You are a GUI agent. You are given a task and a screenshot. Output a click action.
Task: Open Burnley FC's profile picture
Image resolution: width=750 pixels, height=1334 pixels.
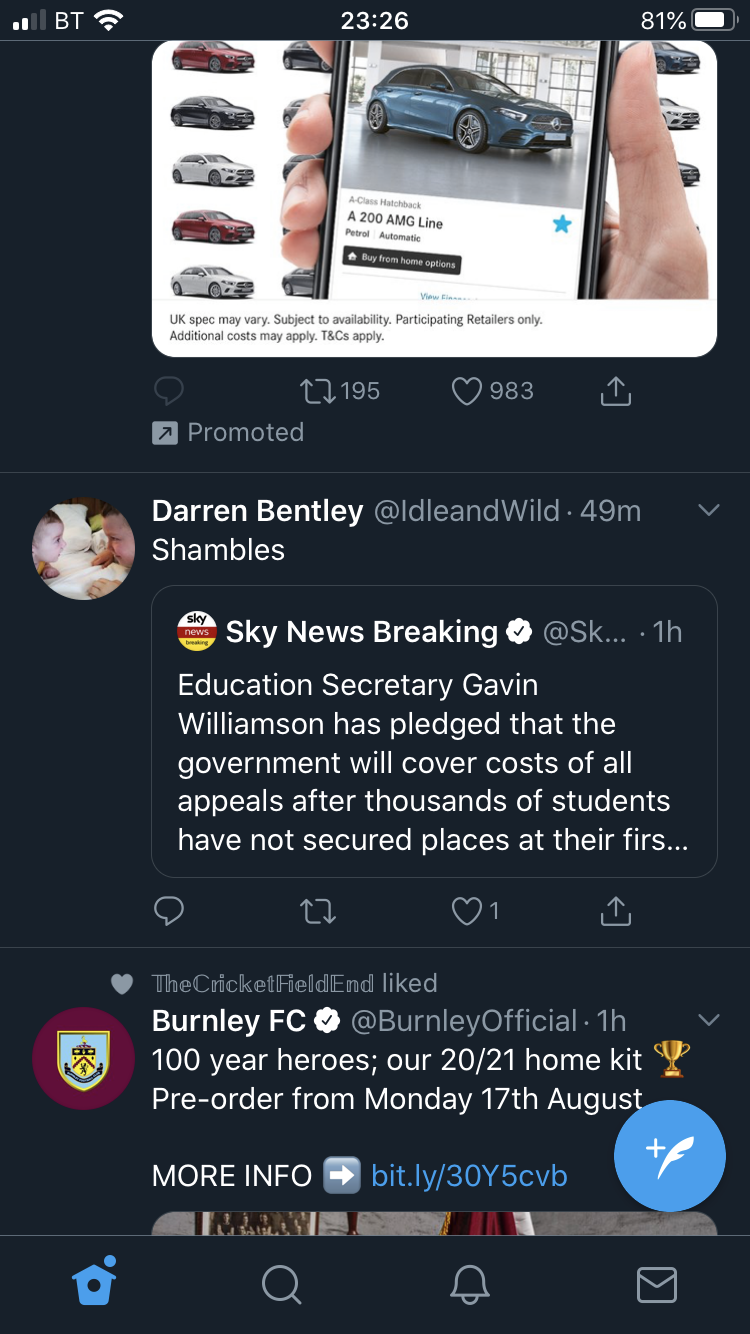tap(83, 1058)
